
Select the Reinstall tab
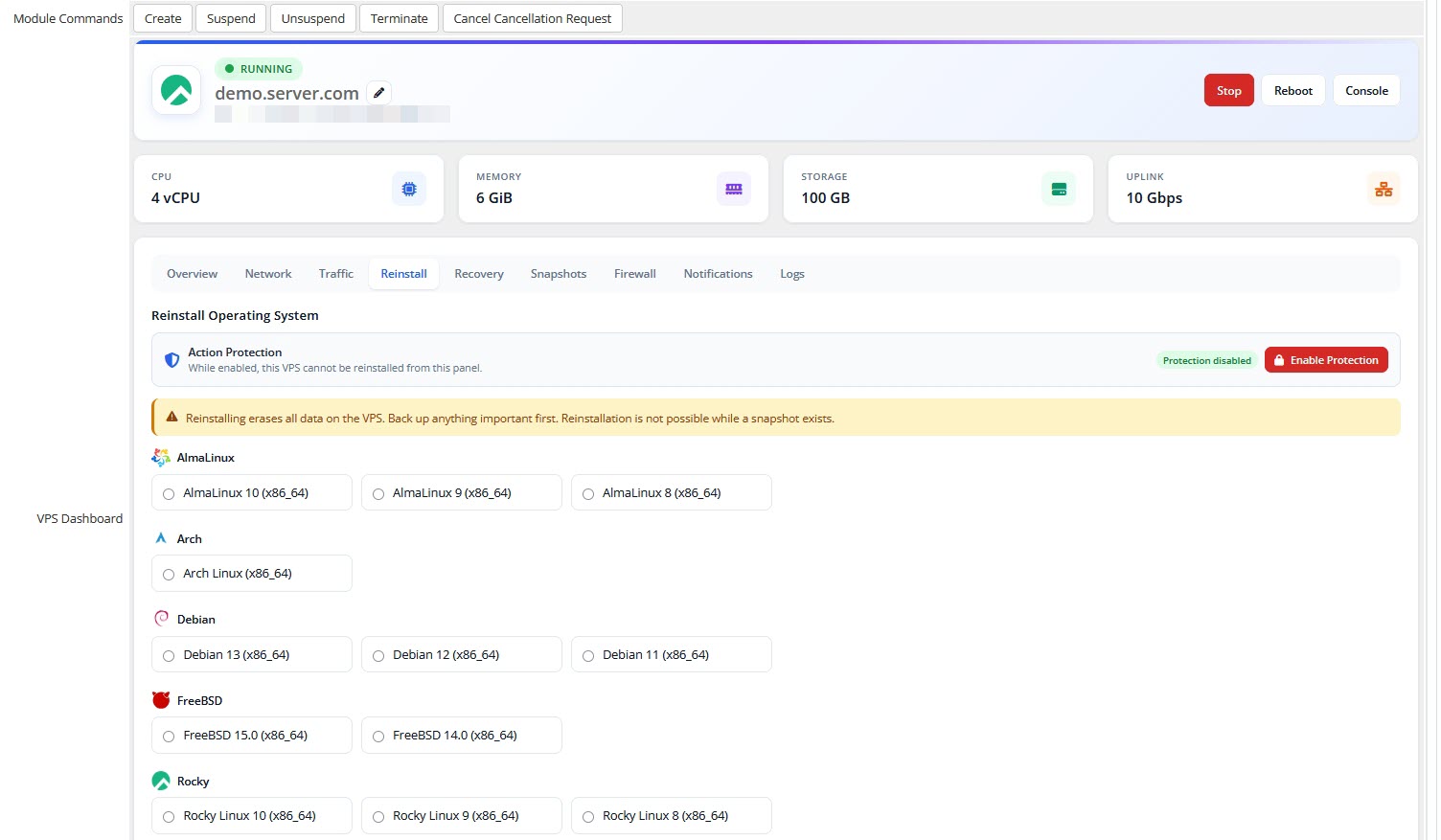[403, 274]
